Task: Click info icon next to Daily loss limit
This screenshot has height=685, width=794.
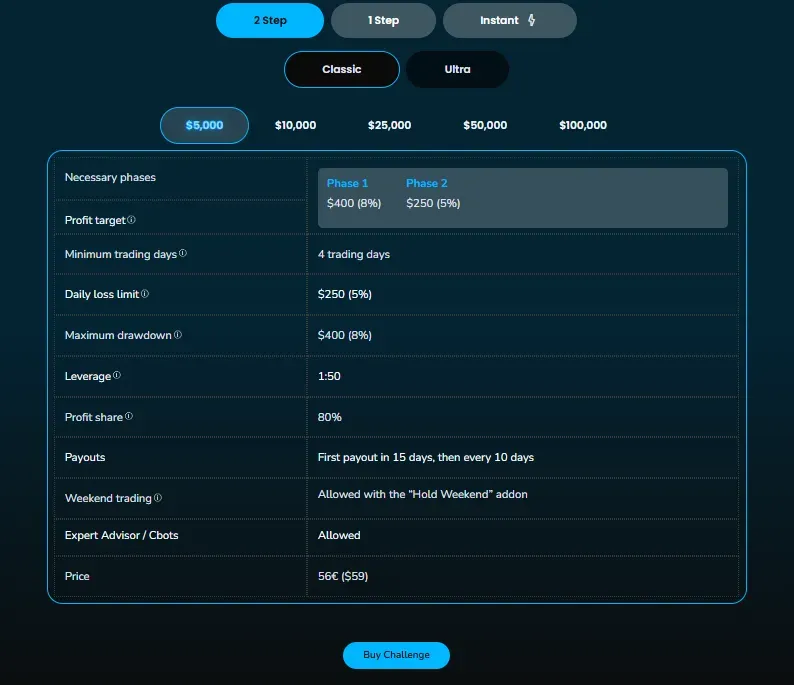Action: point(145,294)
